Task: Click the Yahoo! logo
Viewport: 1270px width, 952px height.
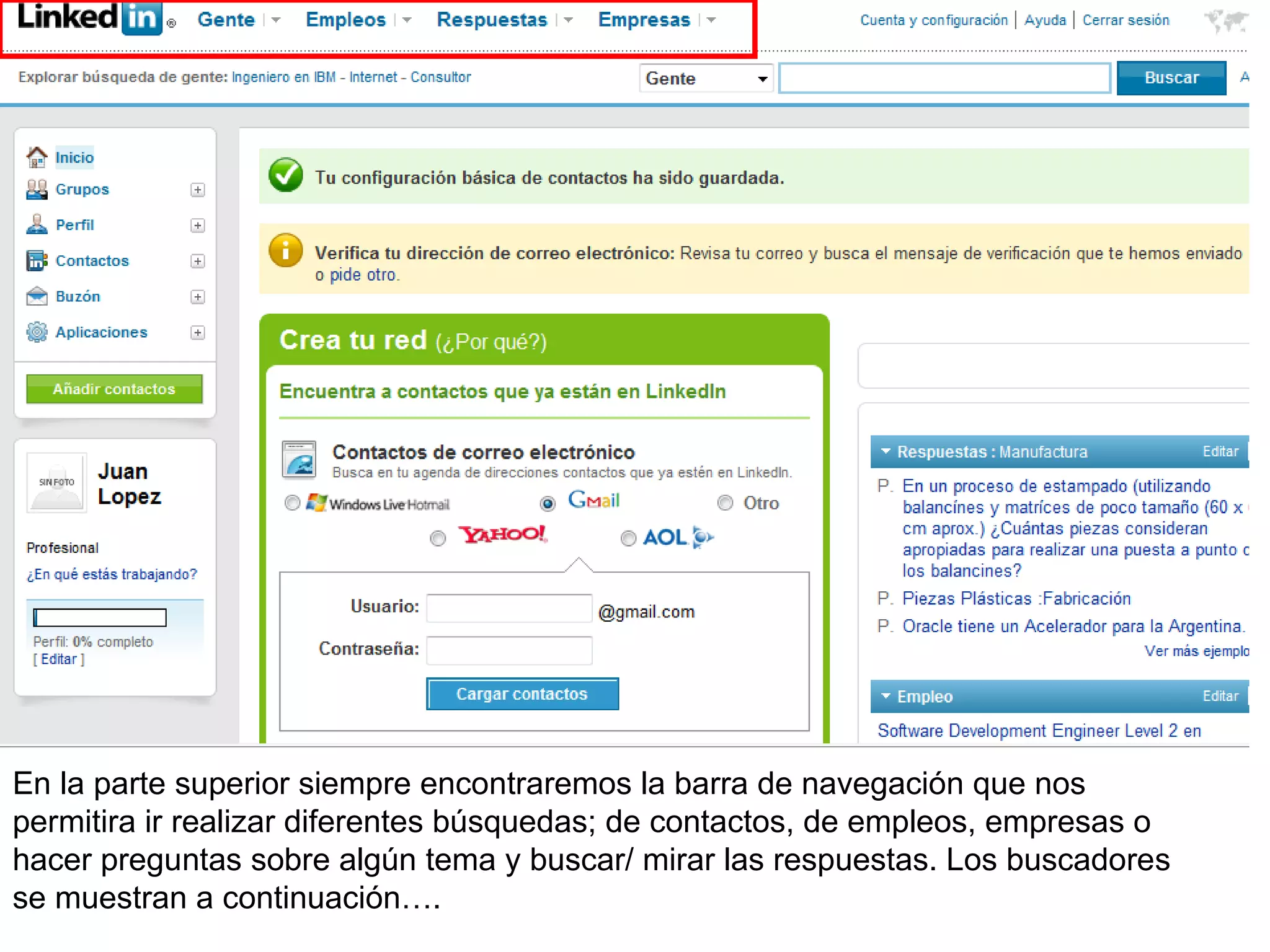Action: (x=502, y=534)
